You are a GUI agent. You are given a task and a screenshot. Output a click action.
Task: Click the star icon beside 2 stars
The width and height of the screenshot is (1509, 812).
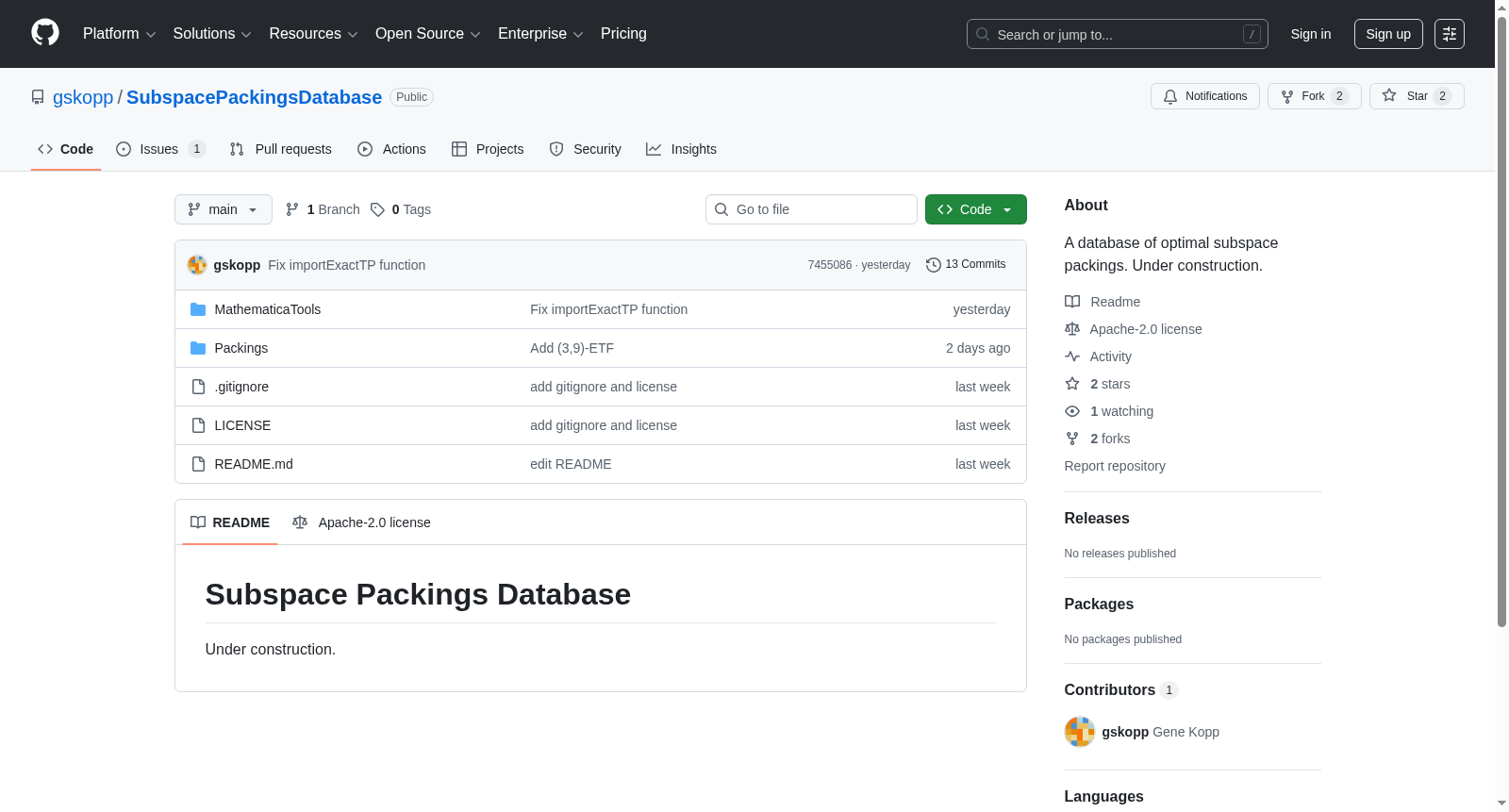coord(1072,384)
